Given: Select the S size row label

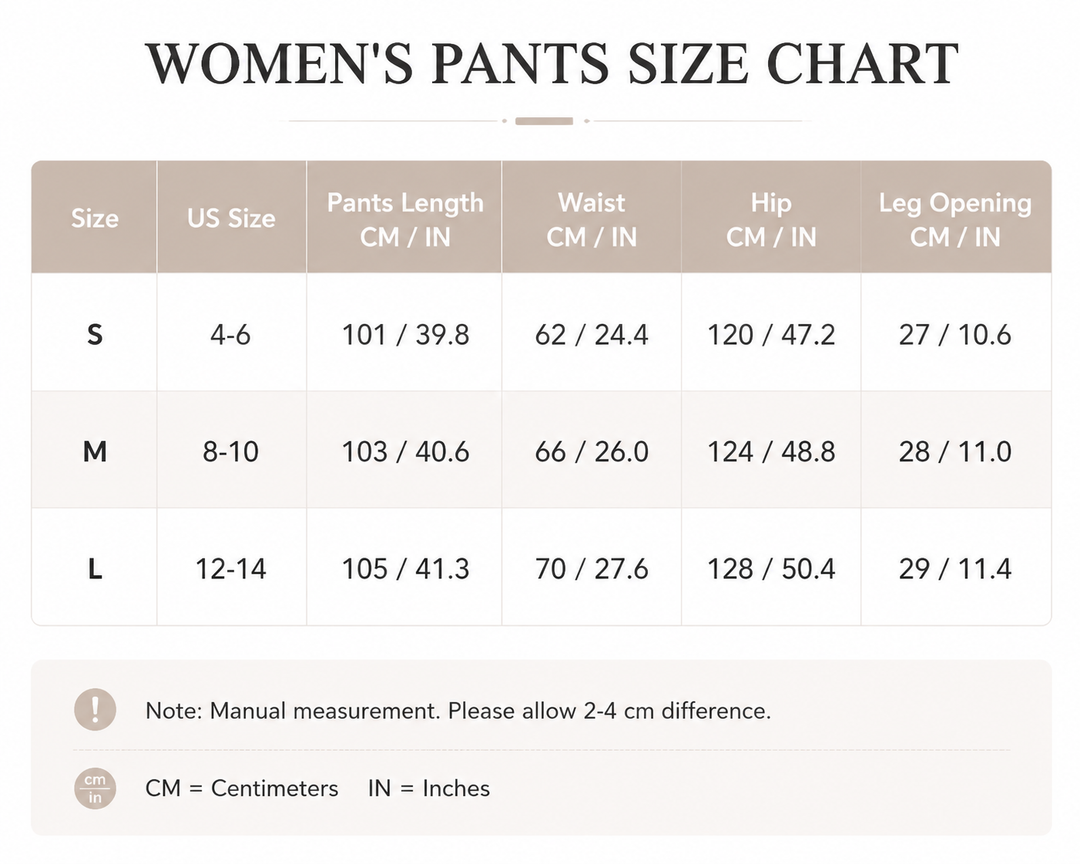Looking at the screenshot, I should pos(95,335).
